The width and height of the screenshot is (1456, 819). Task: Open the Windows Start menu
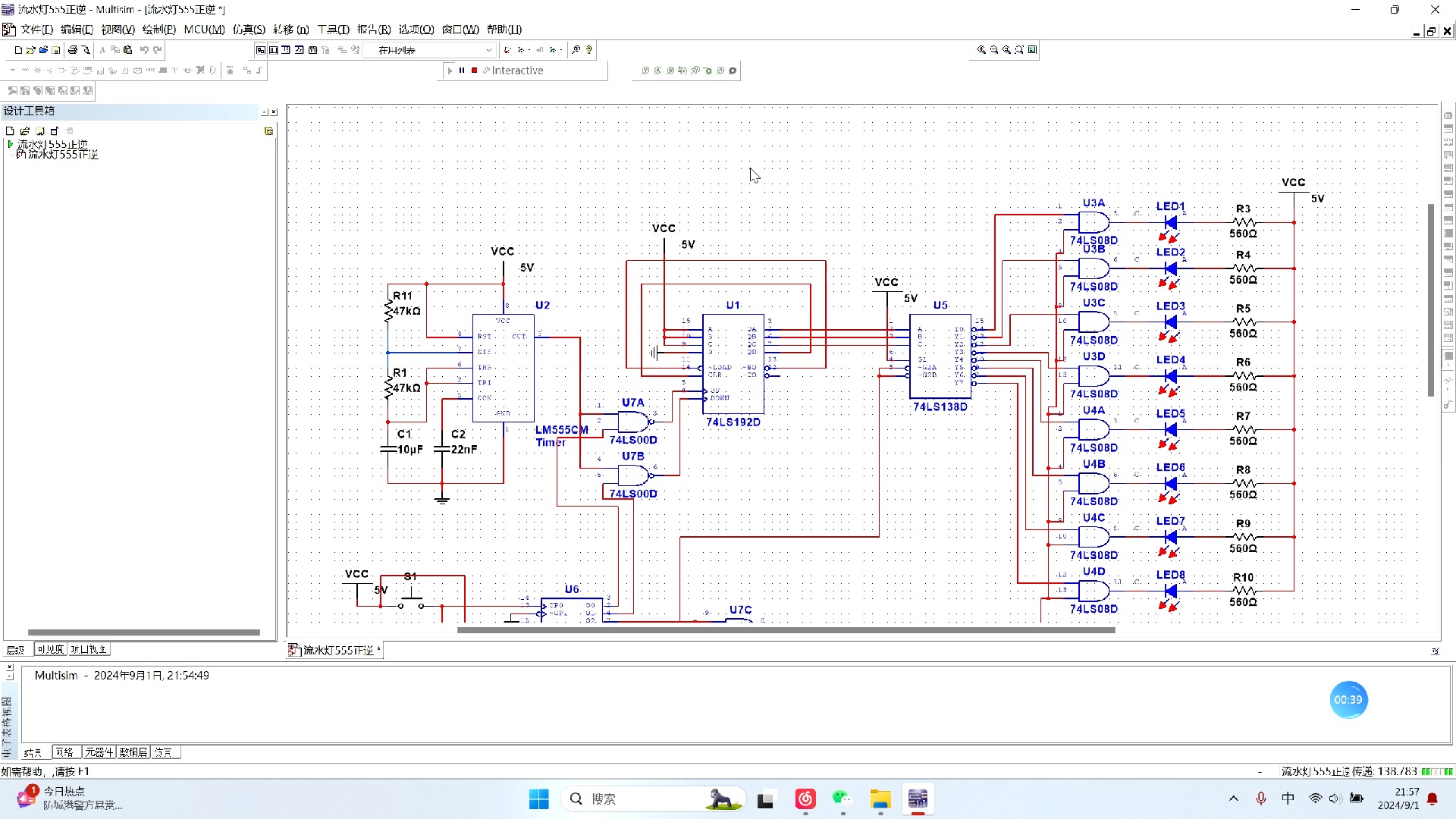[539, 799]
